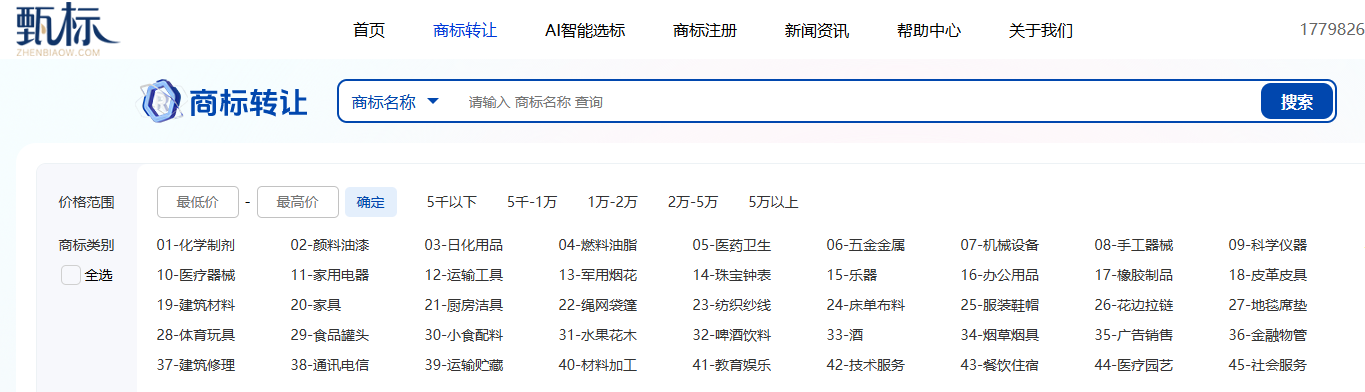Image resolution: width=1365 pixels, height=392 pixels.
Task: Open the 商标注册 nav item
Action: point(705,30)
